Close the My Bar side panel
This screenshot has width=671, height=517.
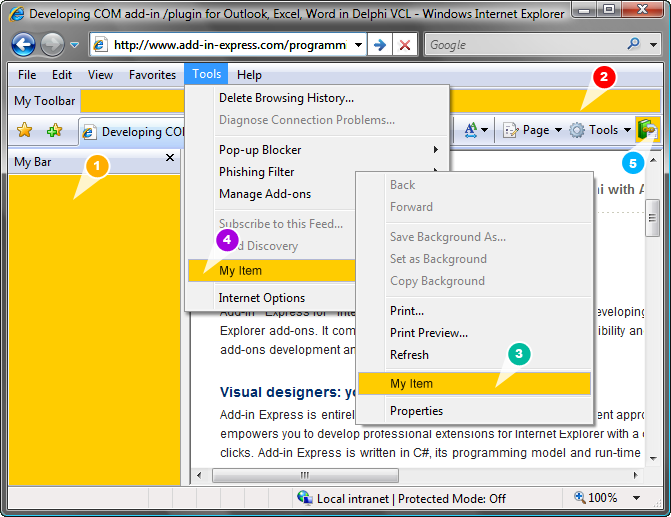169,158
